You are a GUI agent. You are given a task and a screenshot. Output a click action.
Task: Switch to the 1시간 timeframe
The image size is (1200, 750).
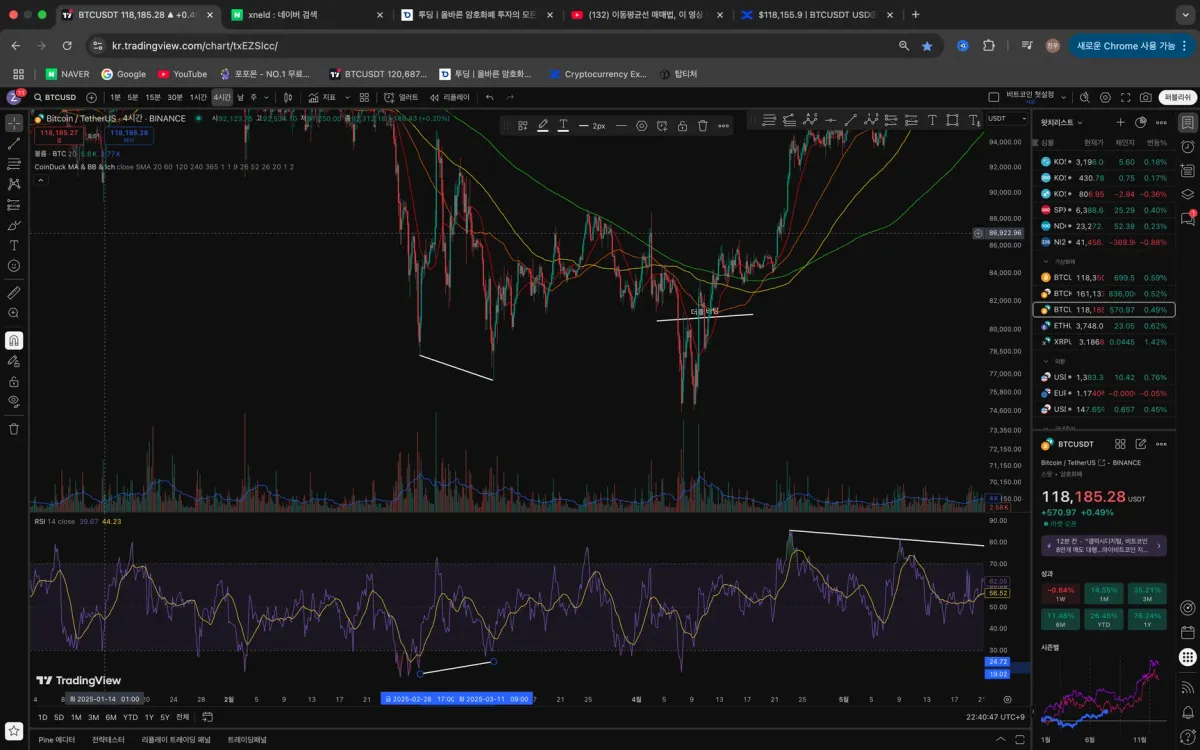198,97
